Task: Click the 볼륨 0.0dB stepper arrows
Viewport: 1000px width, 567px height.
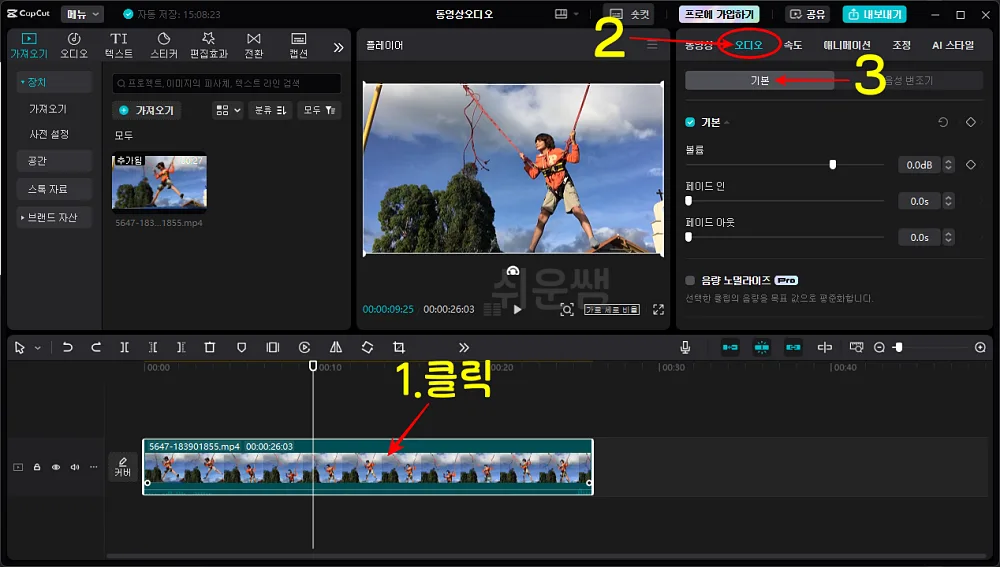Action: (948, 165)
